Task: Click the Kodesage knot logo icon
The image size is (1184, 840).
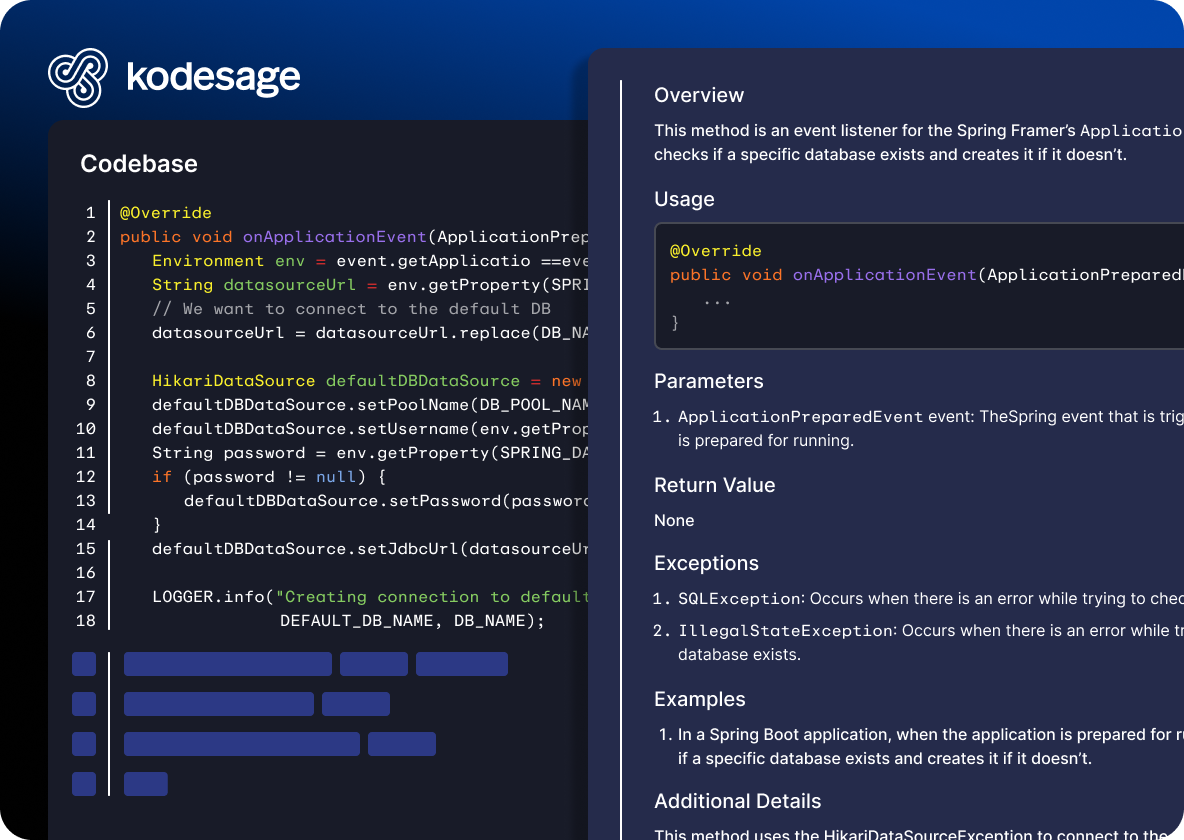Action: click(78, 77)
